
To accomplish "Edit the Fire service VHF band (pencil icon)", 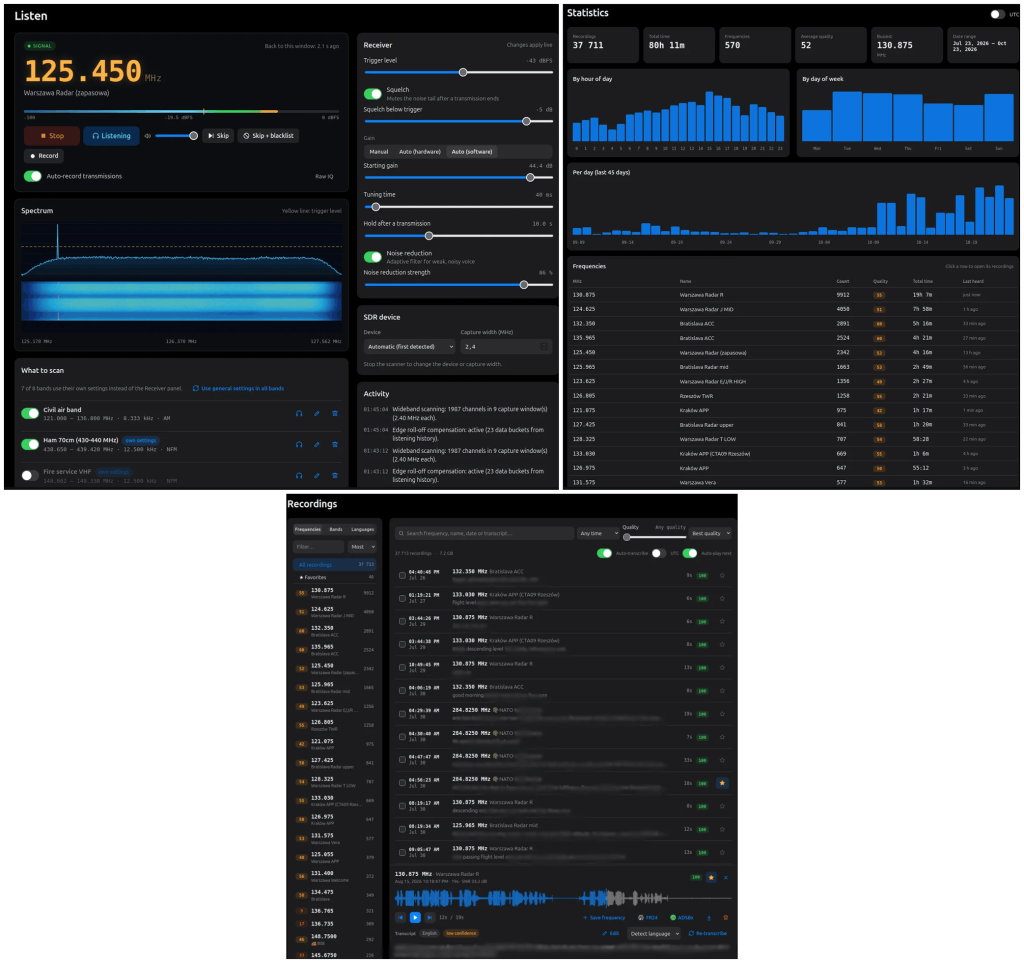I will pyautogui.click(x=317, y=475).
